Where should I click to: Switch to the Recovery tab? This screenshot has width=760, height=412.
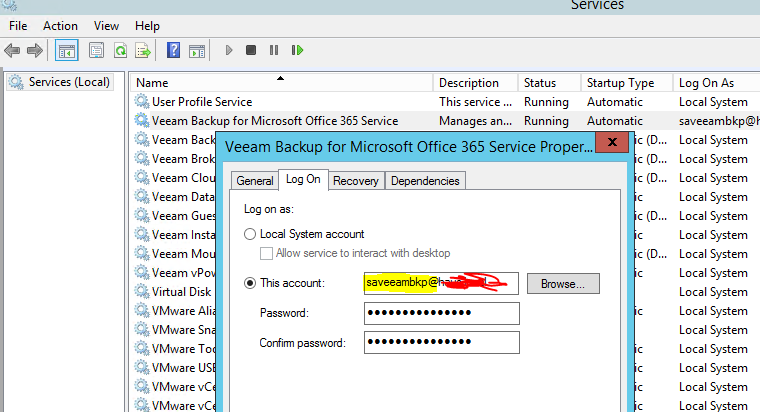(355, 181)
